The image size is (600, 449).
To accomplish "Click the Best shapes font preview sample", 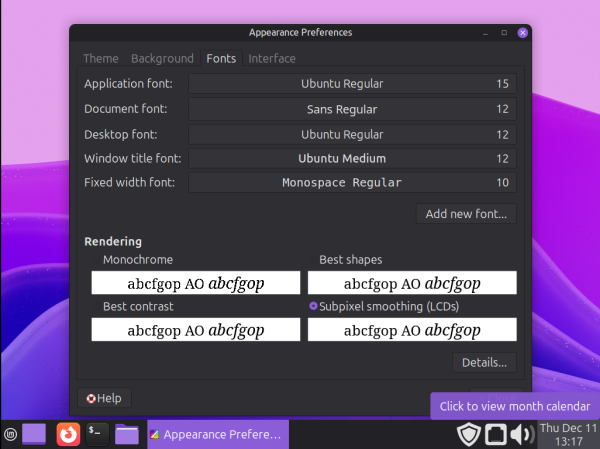I will point(412,283).
